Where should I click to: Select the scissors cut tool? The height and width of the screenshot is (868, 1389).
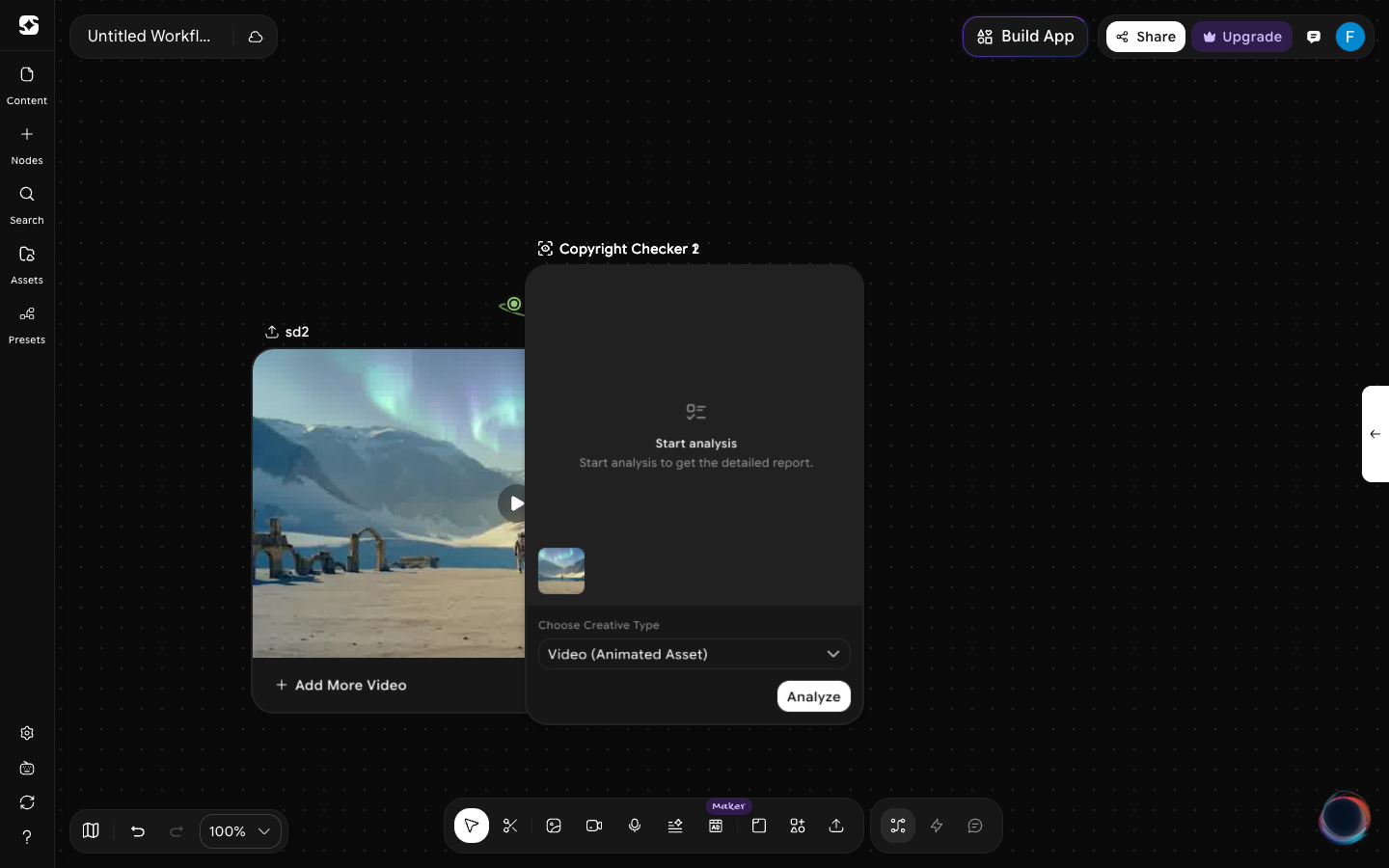point(510,826)
